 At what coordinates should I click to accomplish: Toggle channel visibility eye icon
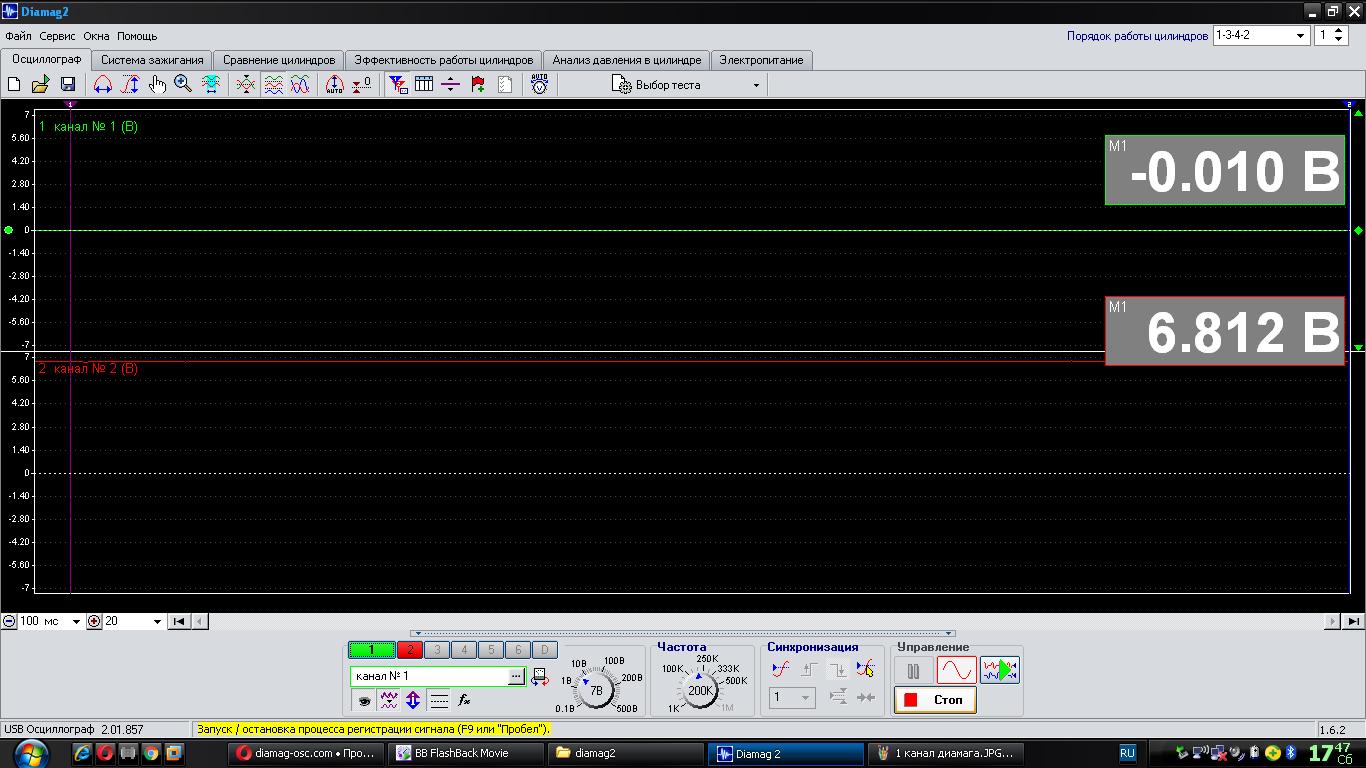[364, 701]
